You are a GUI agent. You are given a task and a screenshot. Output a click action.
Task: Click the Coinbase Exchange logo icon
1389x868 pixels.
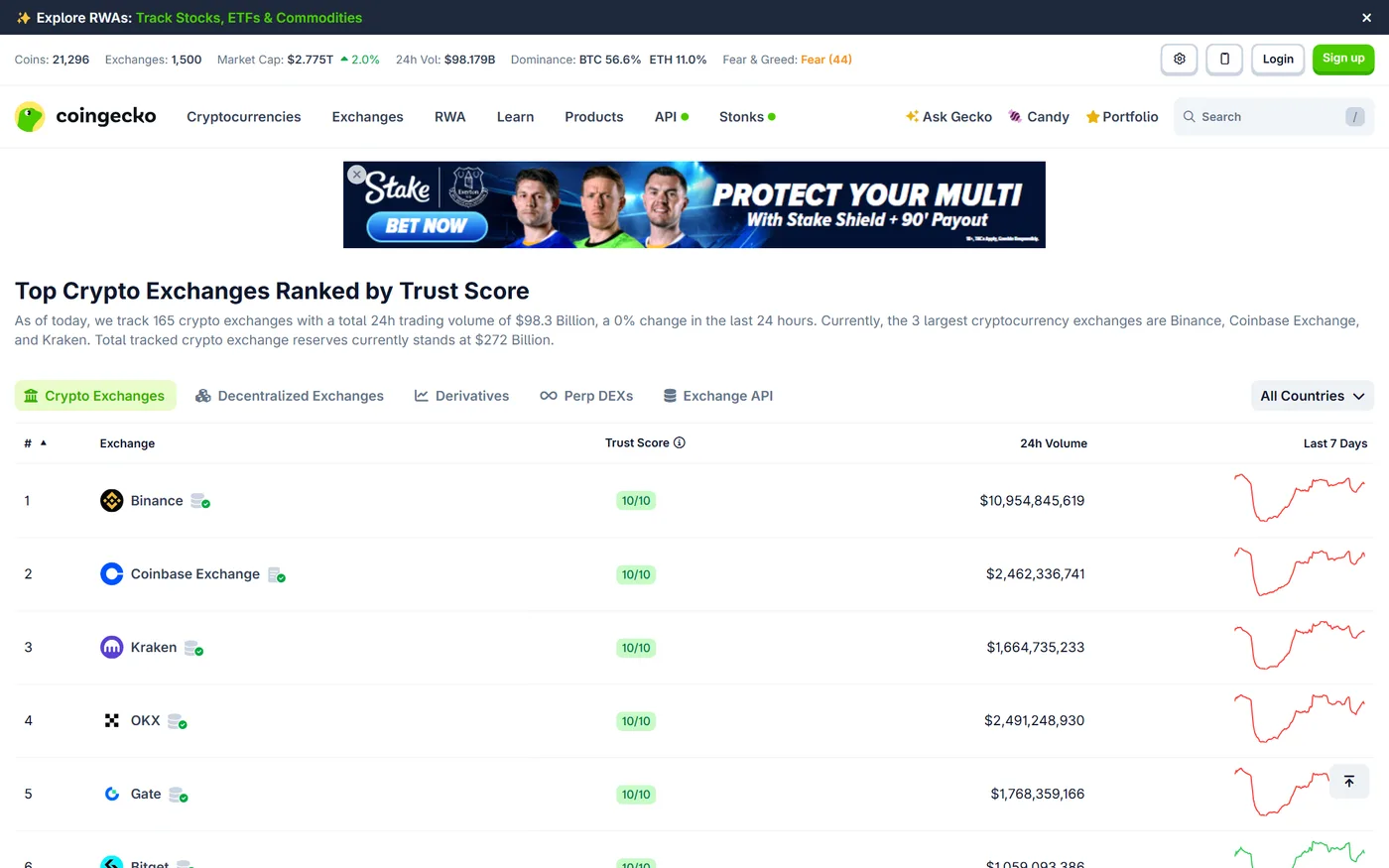pos(112,574)
